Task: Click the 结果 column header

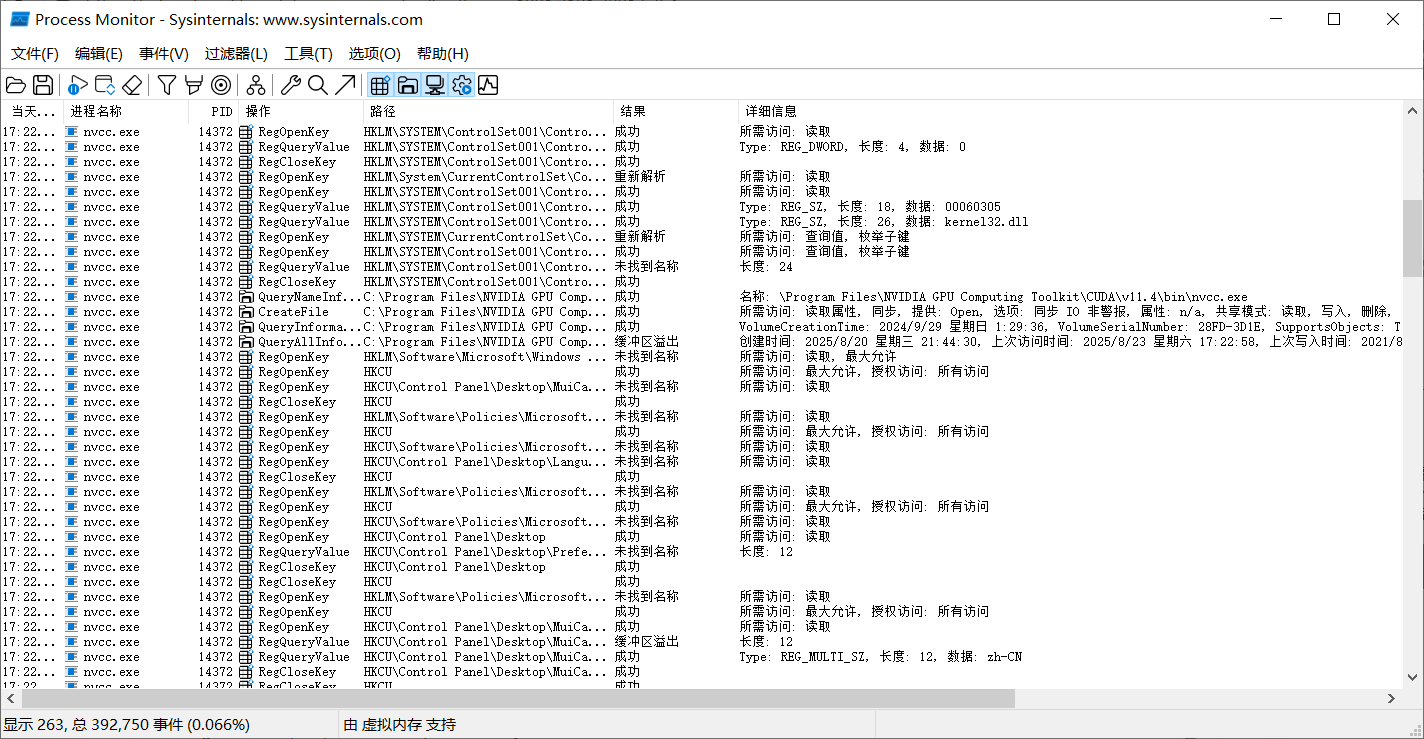Action: click(676, 111)
